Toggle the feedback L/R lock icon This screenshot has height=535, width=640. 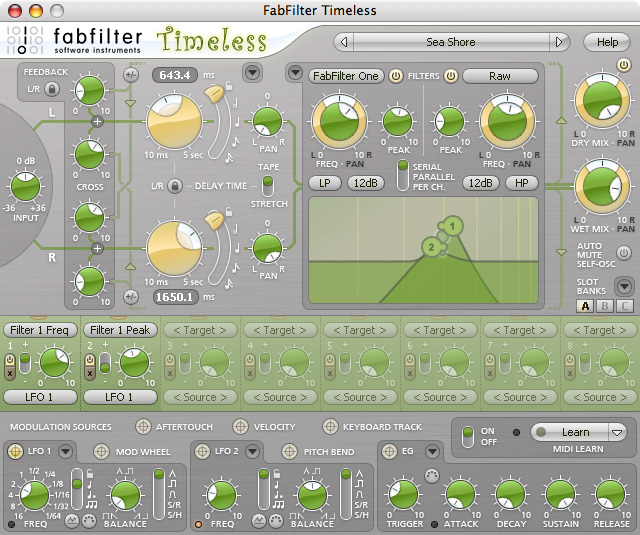pyautogui.click(x=52, y=89)
